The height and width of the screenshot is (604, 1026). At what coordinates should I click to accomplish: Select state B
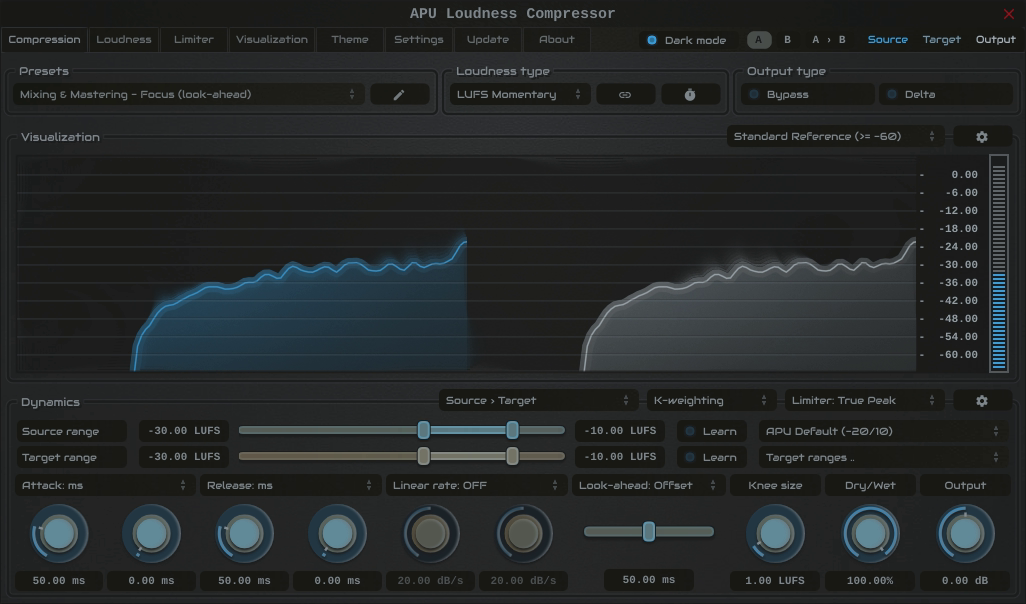point(787,40)
